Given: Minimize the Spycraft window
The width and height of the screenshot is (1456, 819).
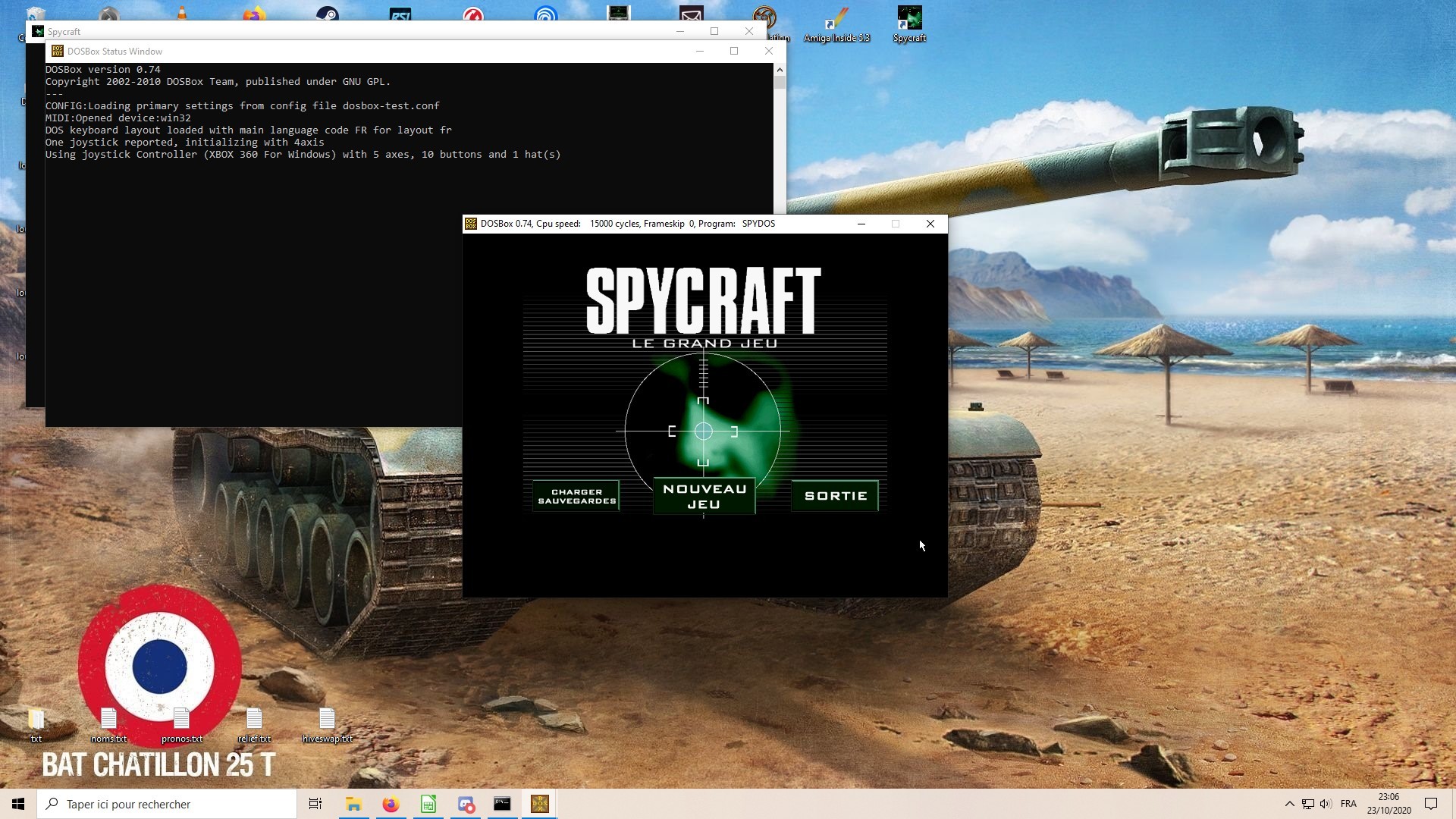Looking at the screenshot, I should pos(679,31).
